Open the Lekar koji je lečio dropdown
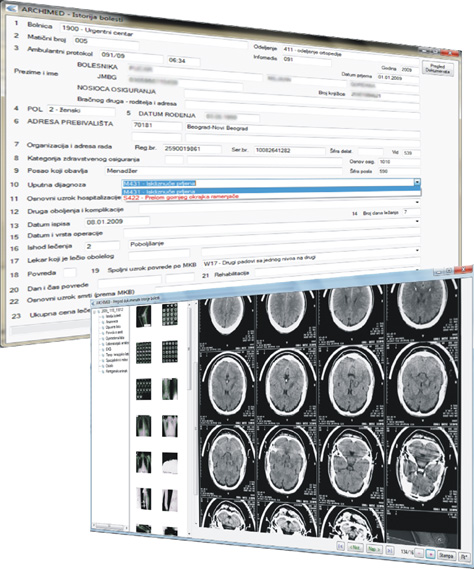The height and width of the screenshot is (569, 474). coord(417,250)
